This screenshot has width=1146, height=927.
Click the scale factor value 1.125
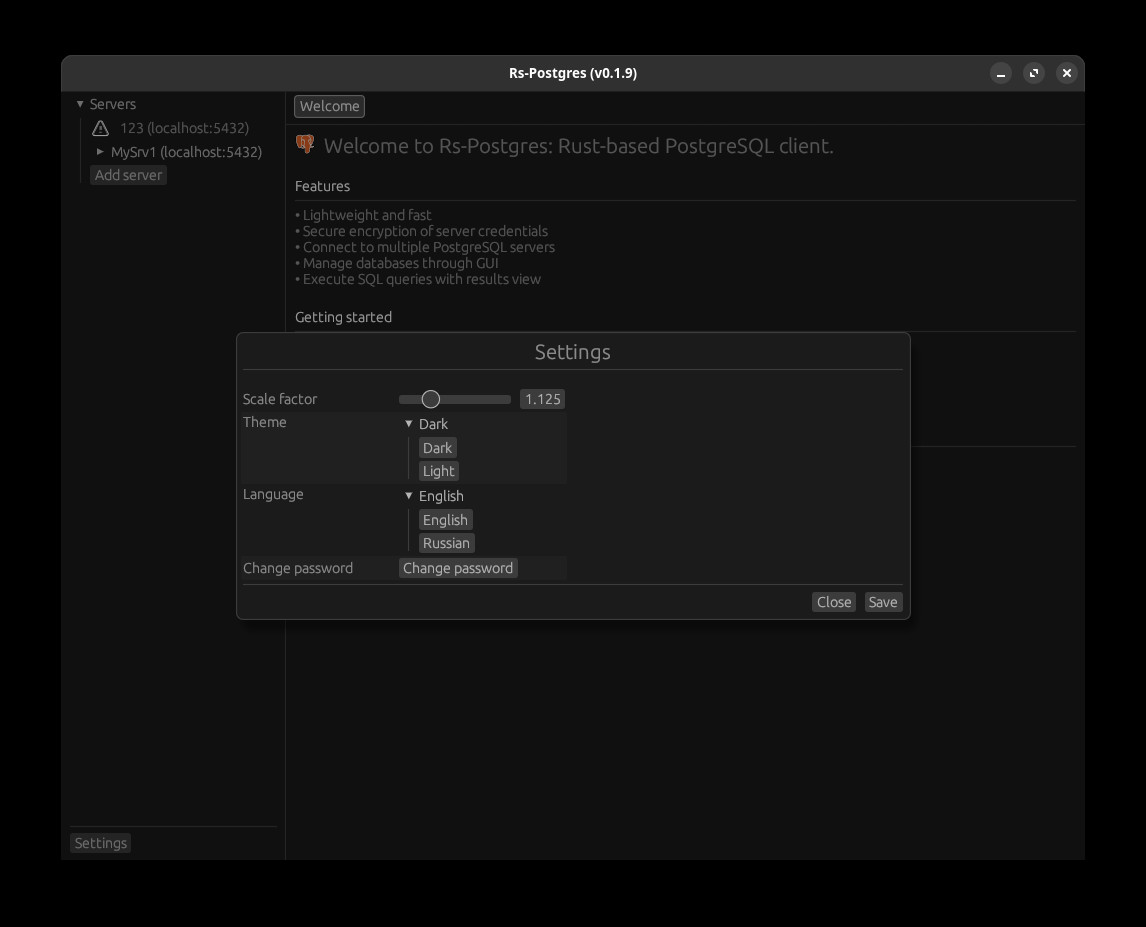[542, 399]
